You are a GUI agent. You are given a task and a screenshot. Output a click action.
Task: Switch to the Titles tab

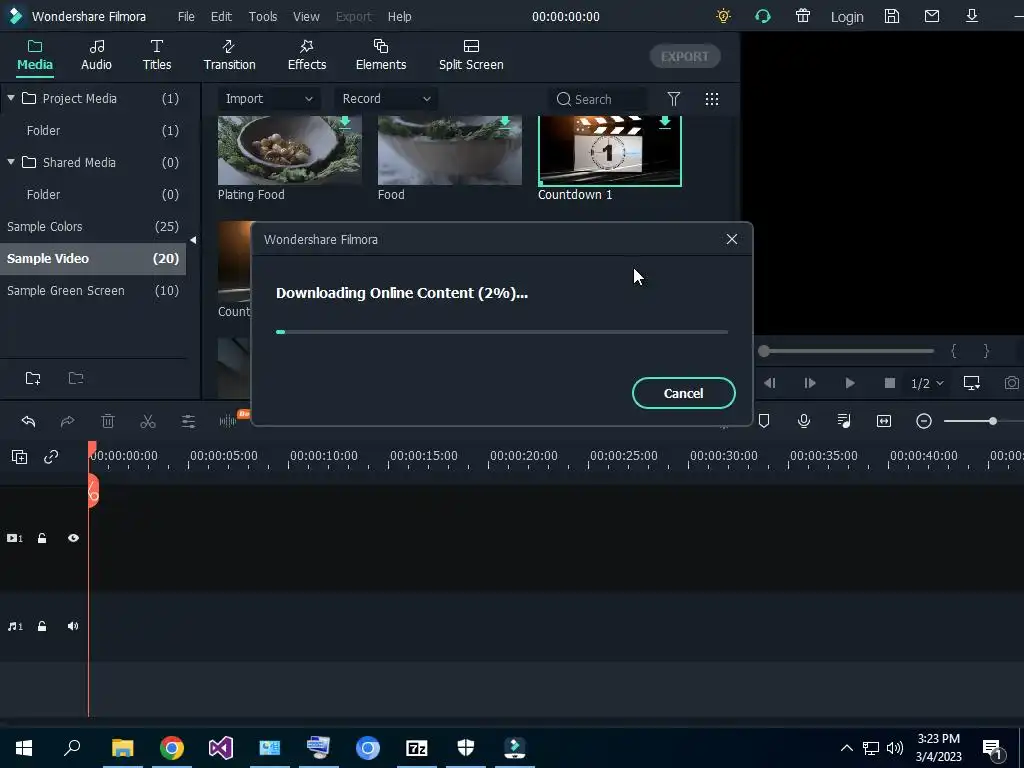157,56
